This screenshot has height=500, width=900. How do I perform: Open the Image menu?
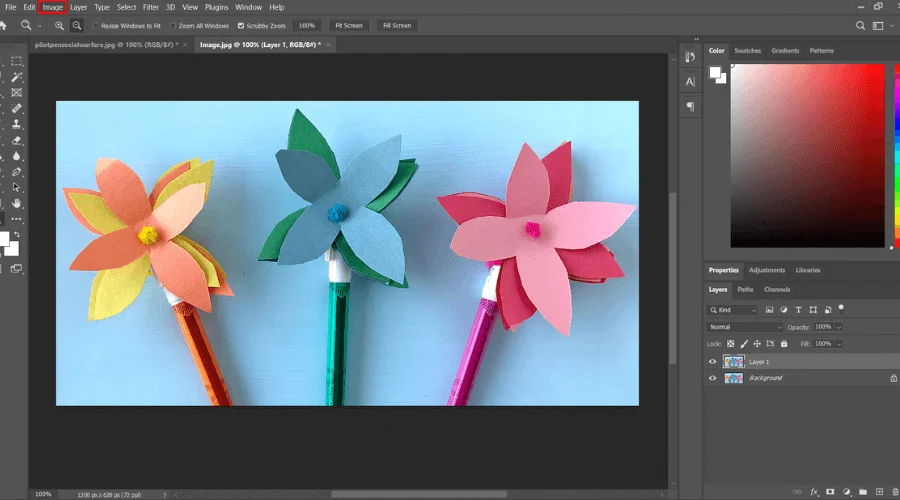pyautogui.click(x=52, y=7)
